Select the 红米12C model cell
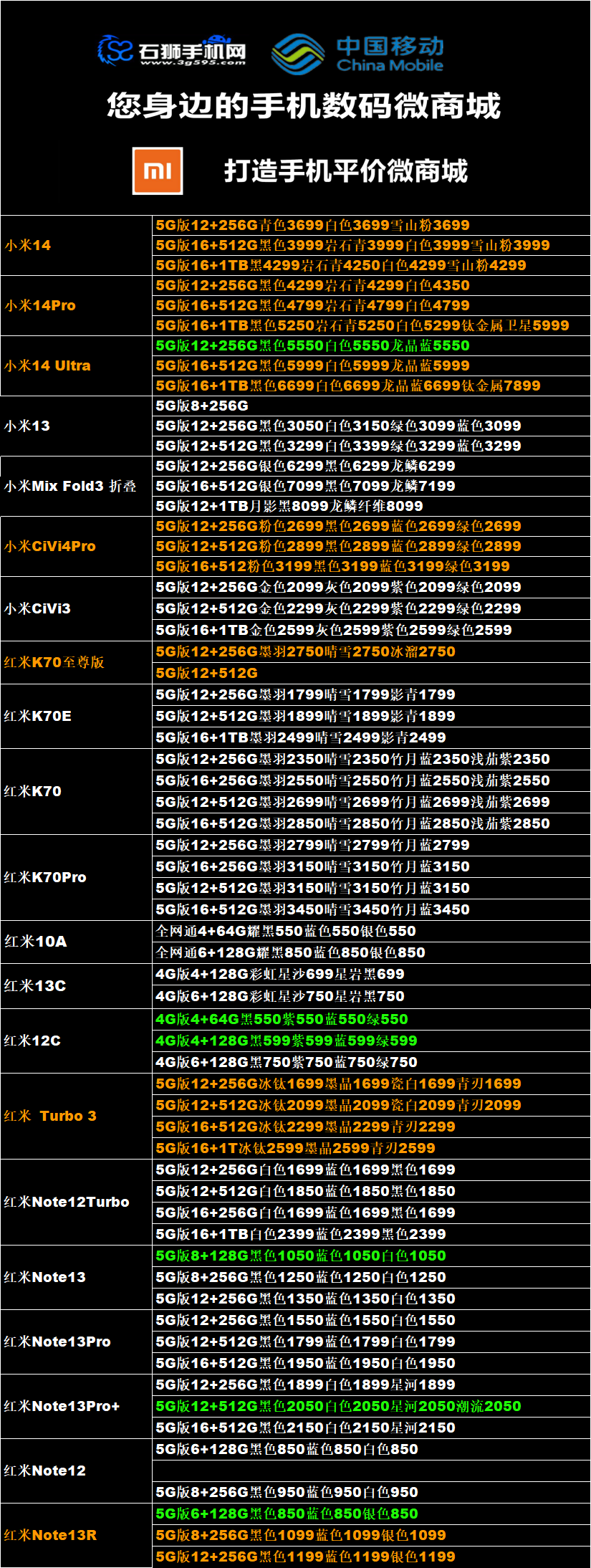Image resolution: width=591 pixels, height=1568 pixels. tap(77, 1041)
